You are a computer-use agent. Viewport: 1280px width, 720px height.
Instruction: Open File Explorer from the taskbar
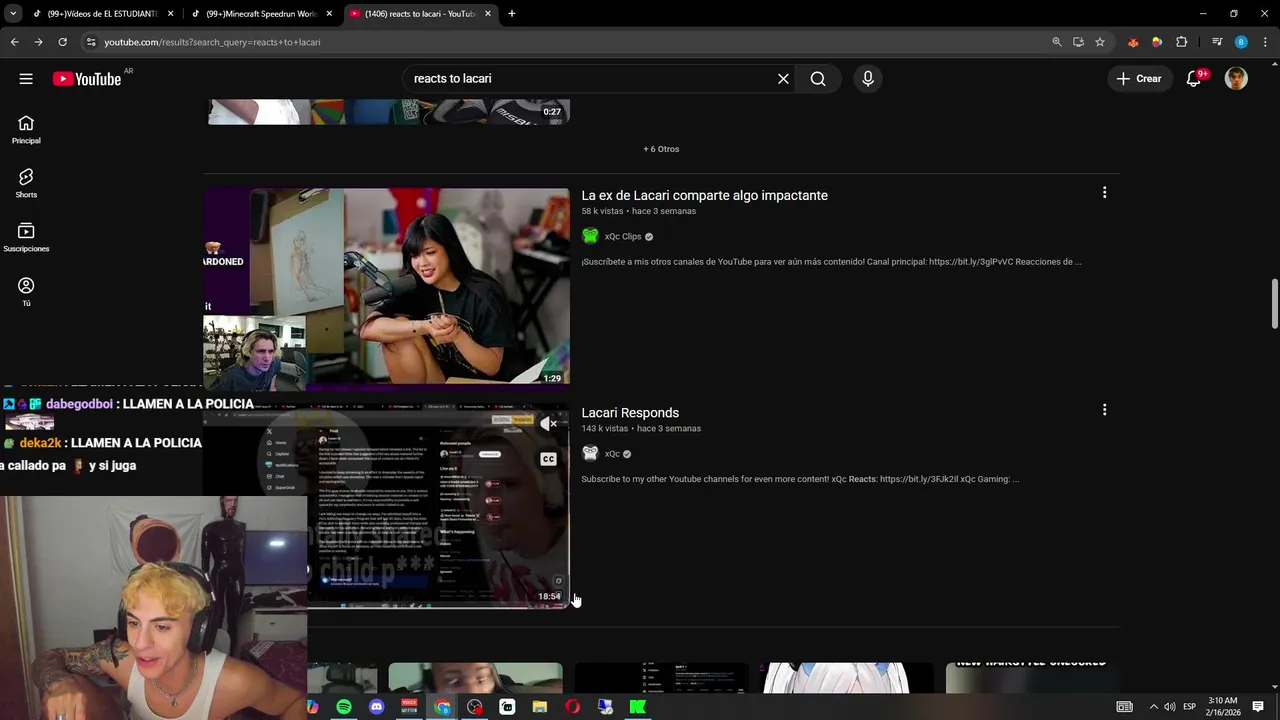[540, 707]
